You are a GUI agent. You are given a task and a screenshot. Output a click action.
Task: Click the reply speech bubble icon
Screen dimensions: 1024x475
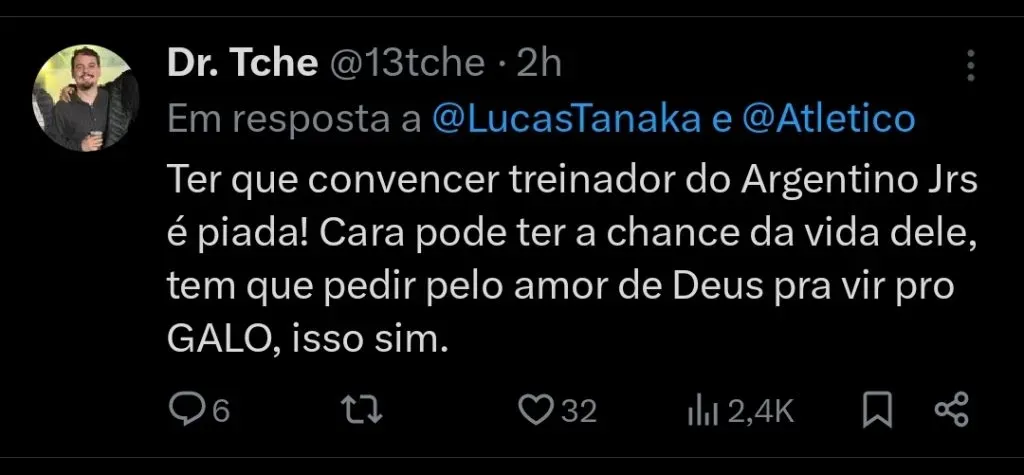coord(183,410)
